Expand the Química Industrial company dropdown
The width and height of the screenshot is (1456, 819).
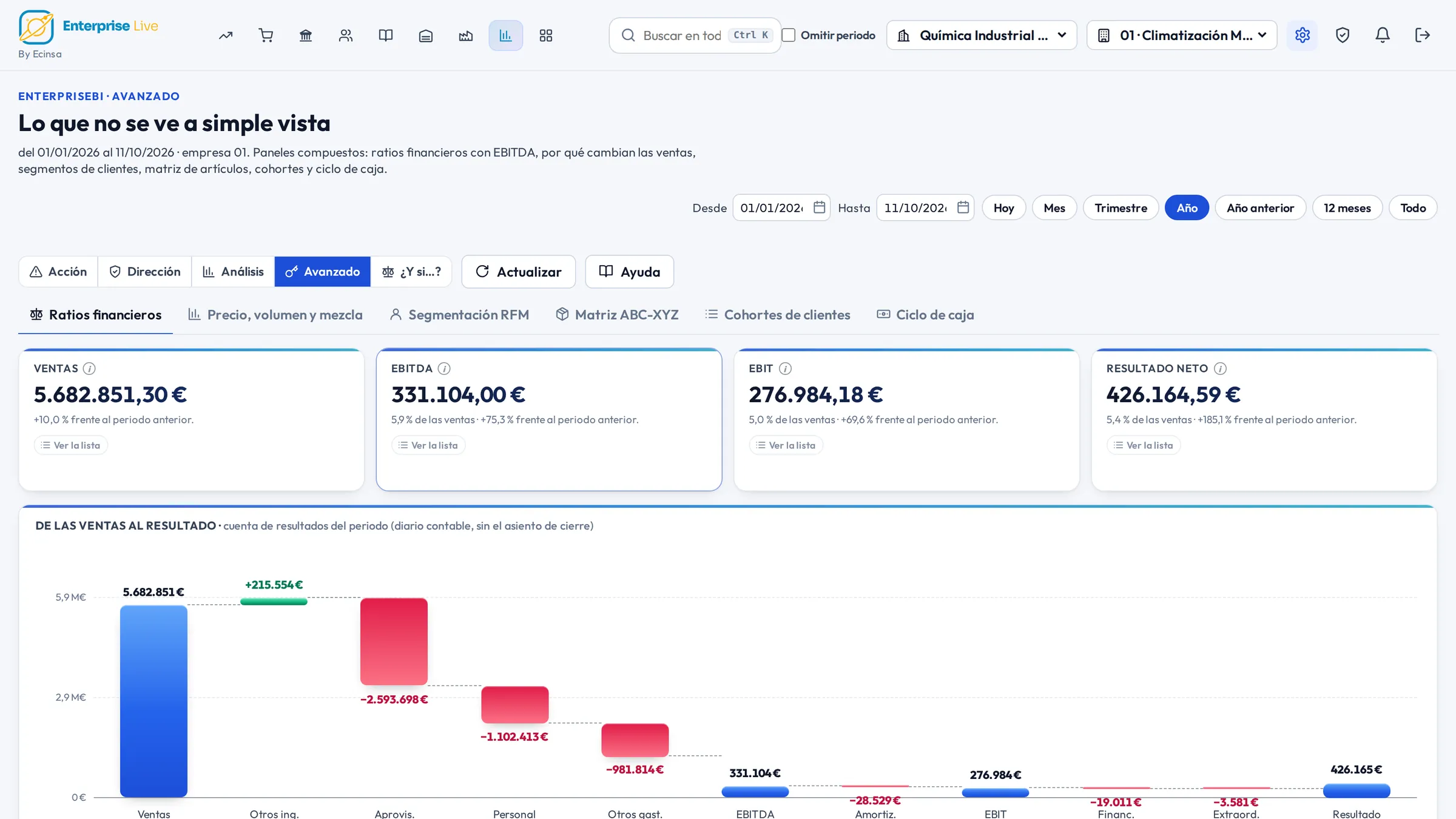pos(982,35)
